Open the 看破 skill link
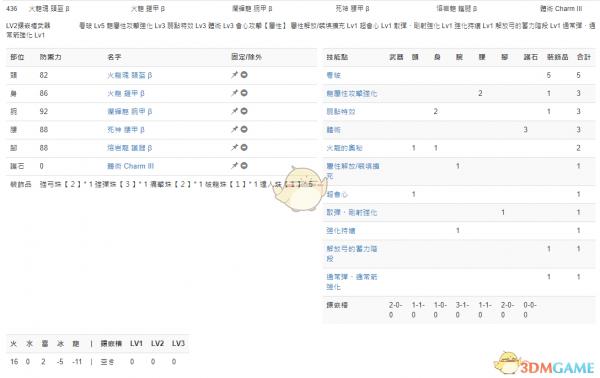Image resolution: width=600 pixels, height=378 pixels. 333,75
